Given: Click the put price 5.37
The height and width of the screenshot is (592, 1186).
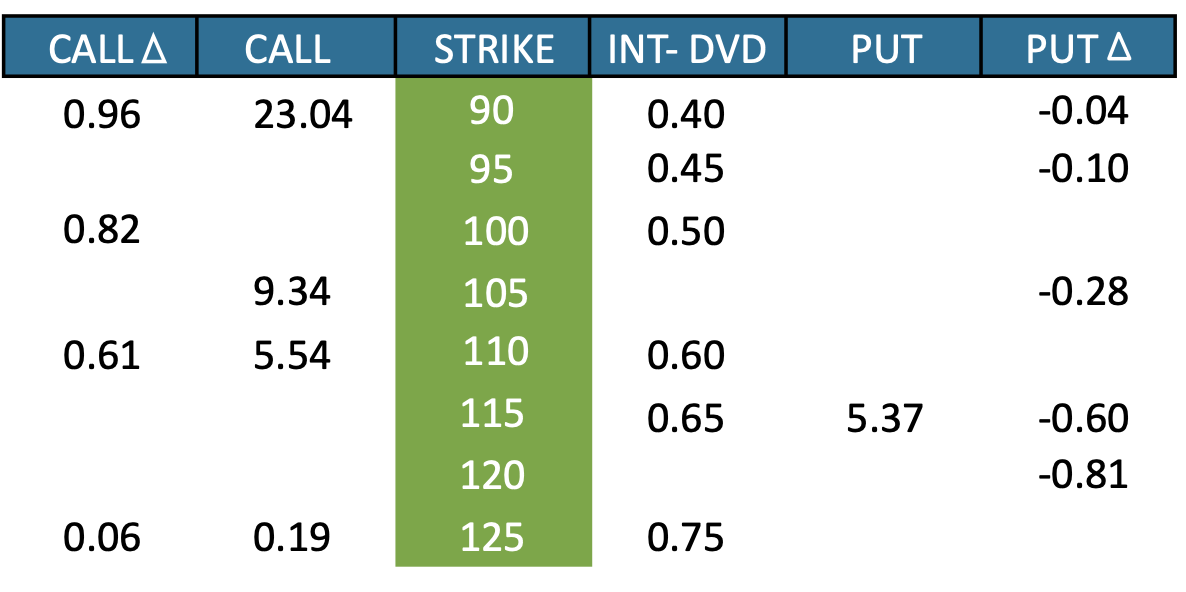Looking at the screenshot, I should (884, 418).
